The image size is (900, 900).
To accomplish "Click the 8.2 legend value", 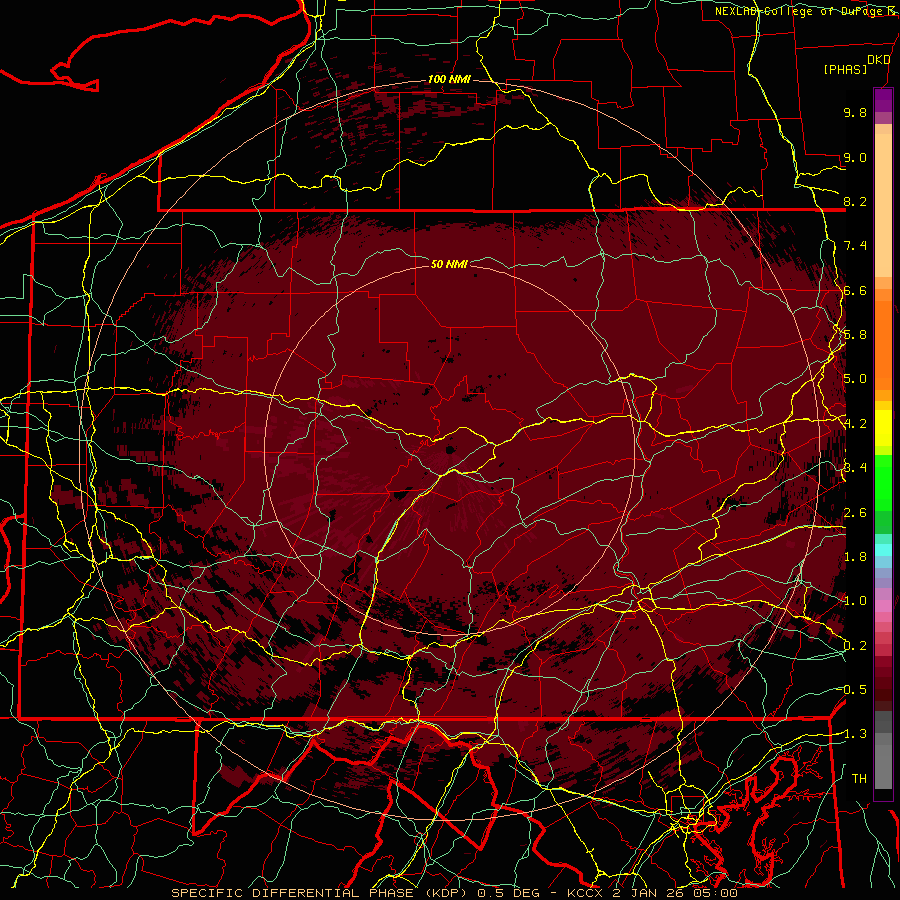I will [855, 201].
